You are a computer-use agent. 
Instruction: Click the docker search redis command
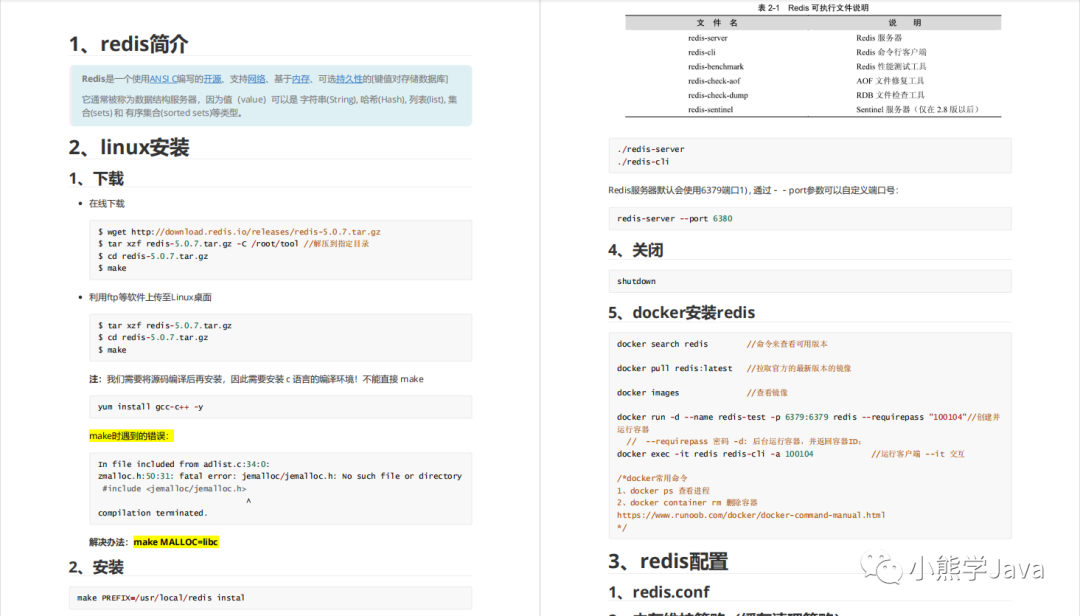tap(662, 345)
